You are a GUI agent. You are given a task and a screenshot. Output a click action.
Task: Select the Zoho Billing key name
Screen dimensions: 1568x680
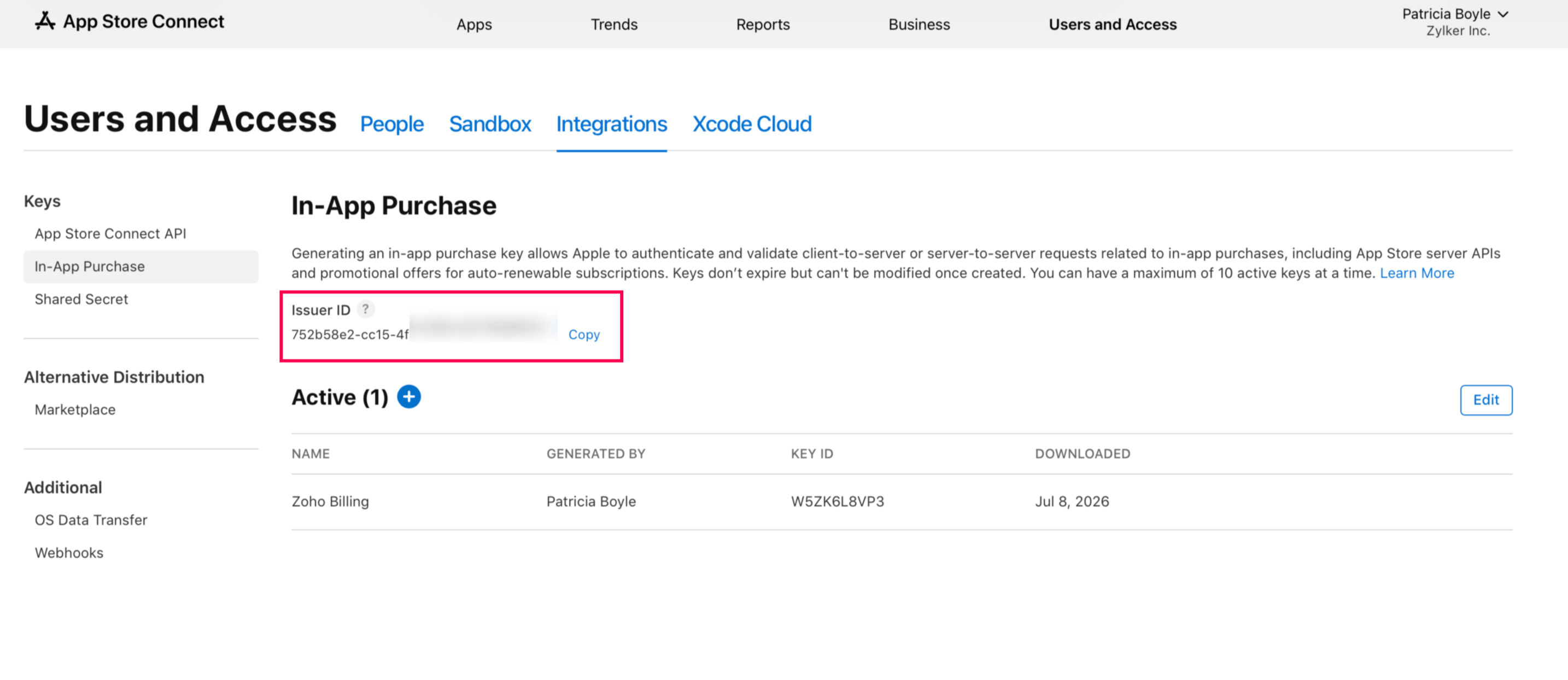tap(330, 502)
